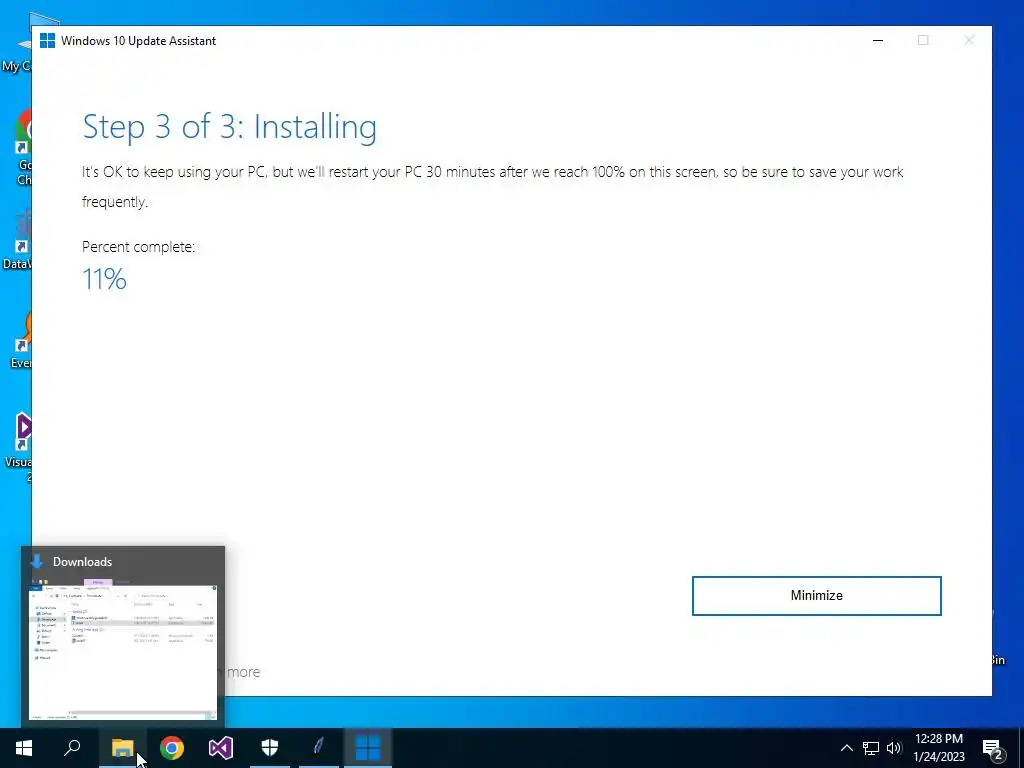Open taskbar Search magnifier

pyautogui.click(x=72, y=748)
